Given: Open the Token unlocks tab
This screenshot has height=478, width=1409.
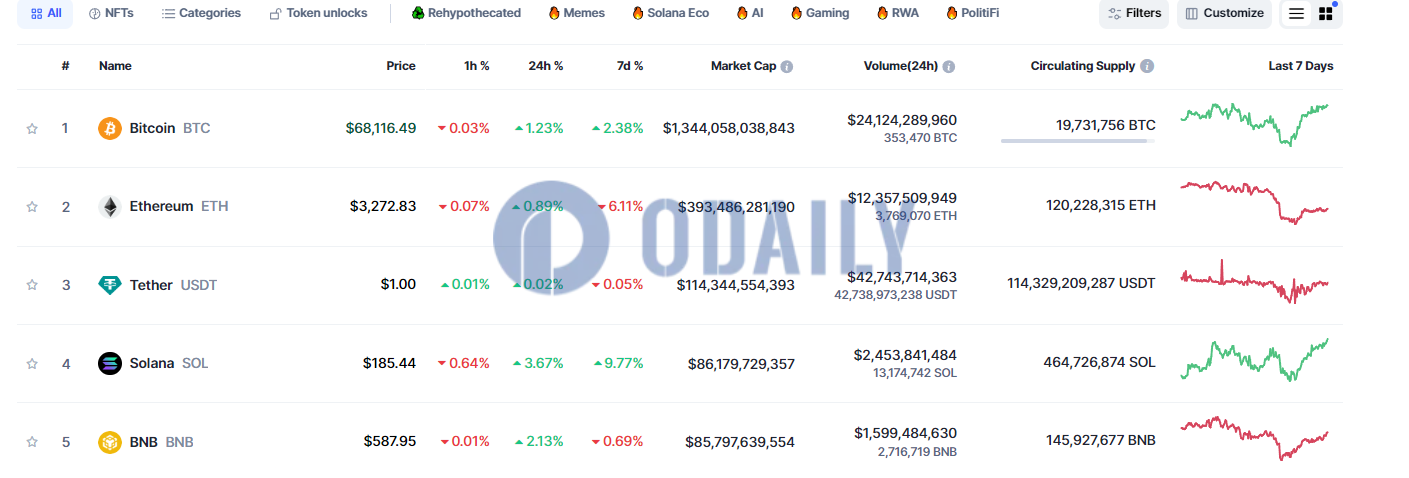Looking at the screenshot, I should [x=319, y=13].
